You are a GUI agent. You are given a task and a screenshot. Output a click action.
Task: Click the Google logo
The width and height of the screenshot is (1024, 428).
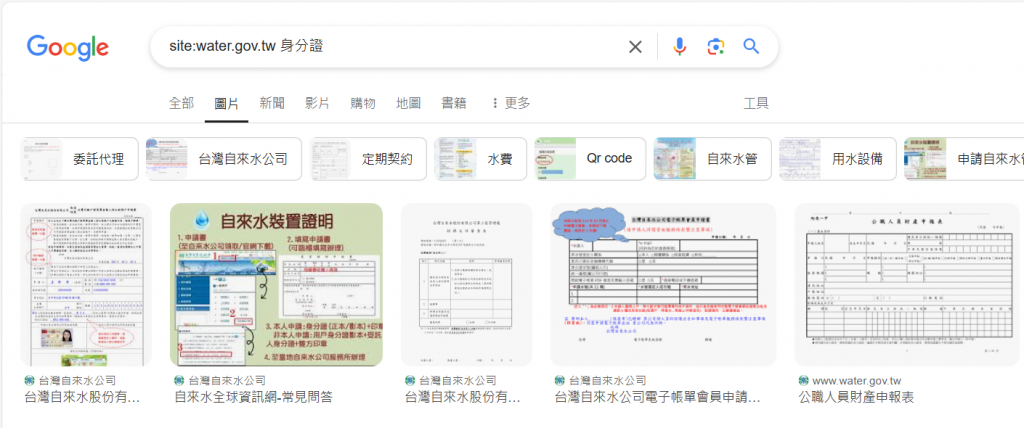[67, 48]
